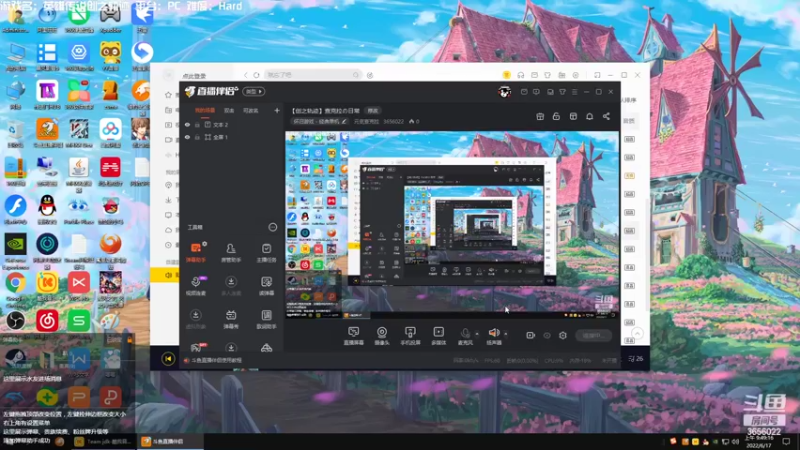Open the bell notifications icon above preview
The image size is (800, 450).
(589, 116)
